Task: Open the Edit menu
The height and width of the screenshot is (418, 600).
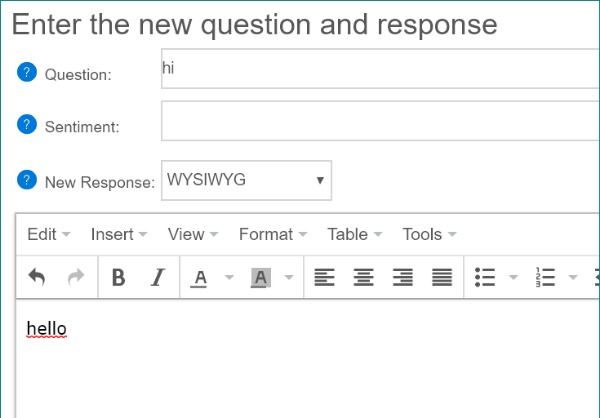Action: click(48, 234)
